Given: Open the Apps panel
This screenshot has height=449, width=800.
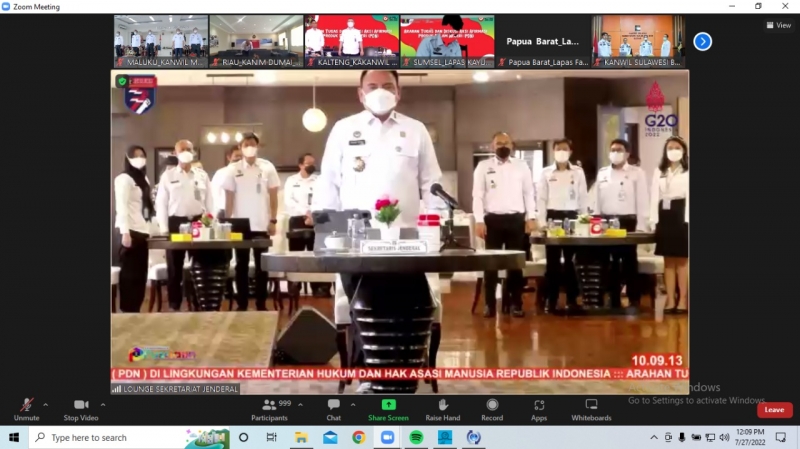Looking at the screenshot, I should pos(539,408).
